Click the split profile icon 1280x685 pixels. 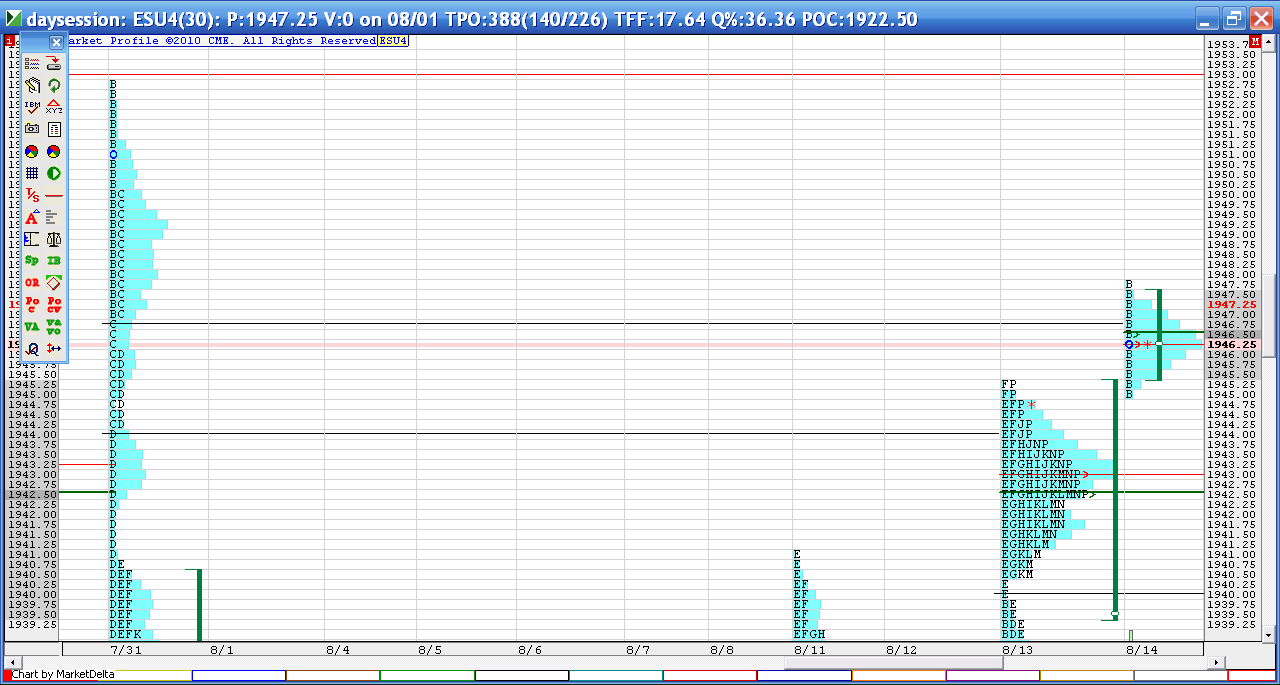tap(32, 239)
